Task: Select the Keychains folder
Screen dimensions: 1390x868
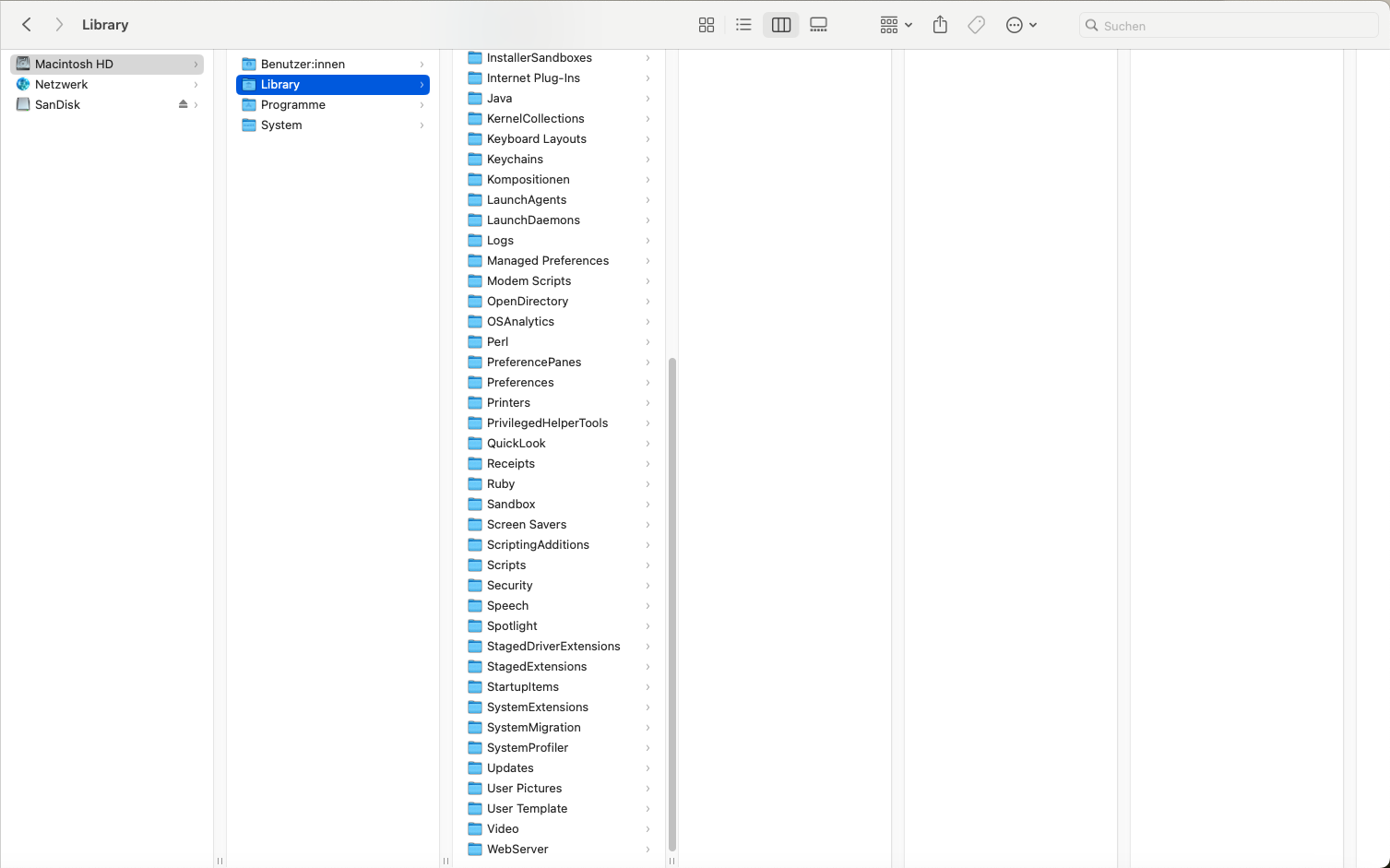Action: [559, 159]
